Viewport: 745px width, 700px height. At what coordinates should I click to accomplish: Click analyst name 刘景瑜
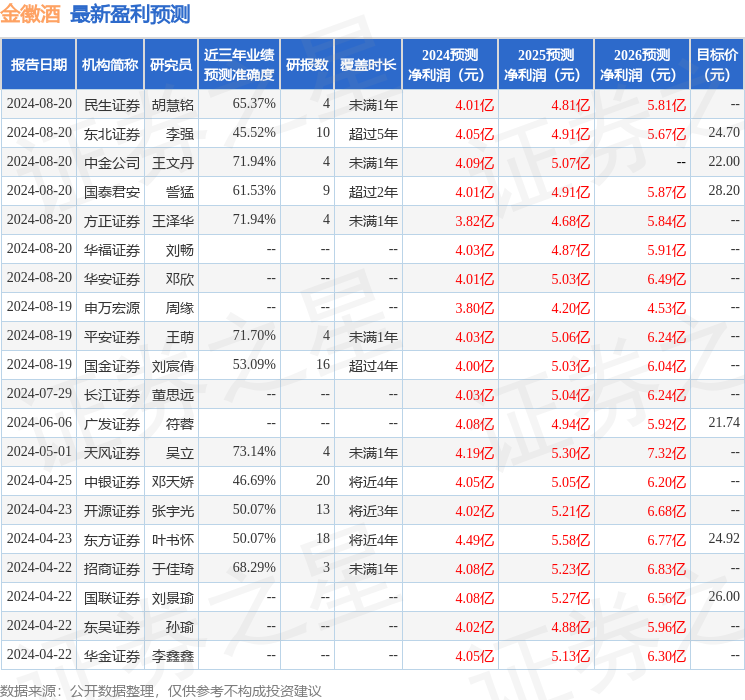(173, 598)
